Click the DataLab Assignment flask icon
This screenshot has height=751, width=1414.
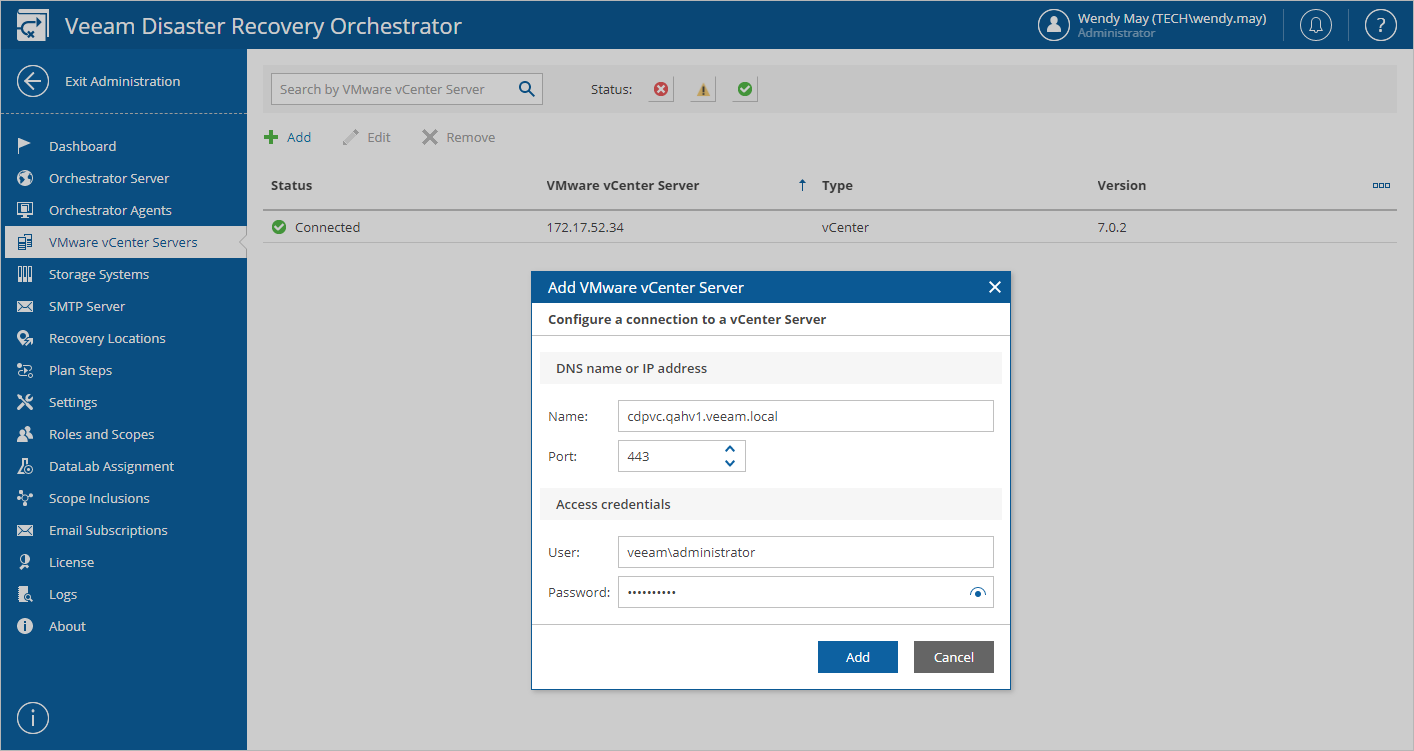click(26, 466)
